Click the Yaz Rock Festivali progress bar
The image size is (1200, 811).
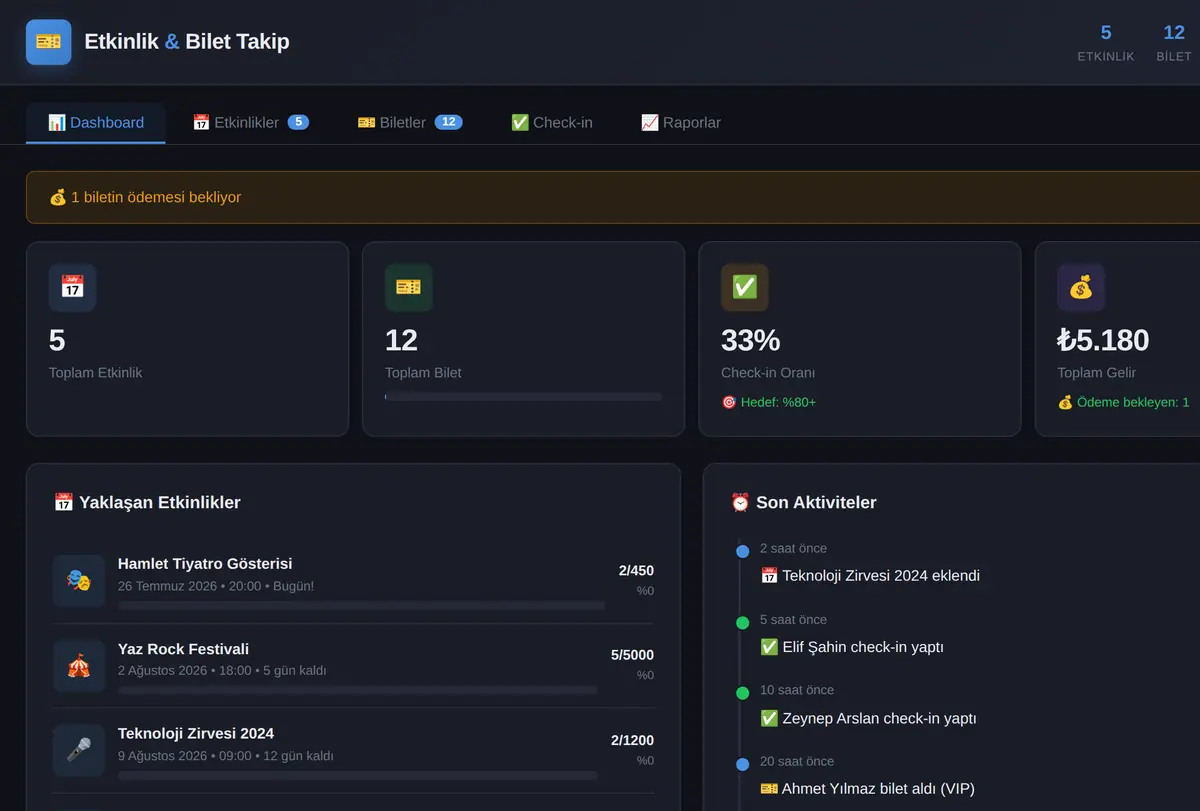[x=358, y=690]
